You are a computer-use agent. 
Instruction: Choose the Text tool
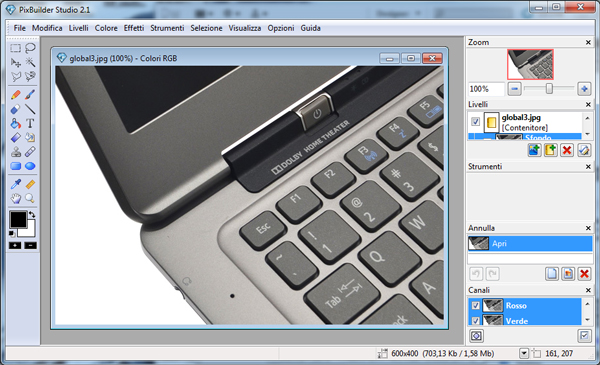[x=30, y=123]
